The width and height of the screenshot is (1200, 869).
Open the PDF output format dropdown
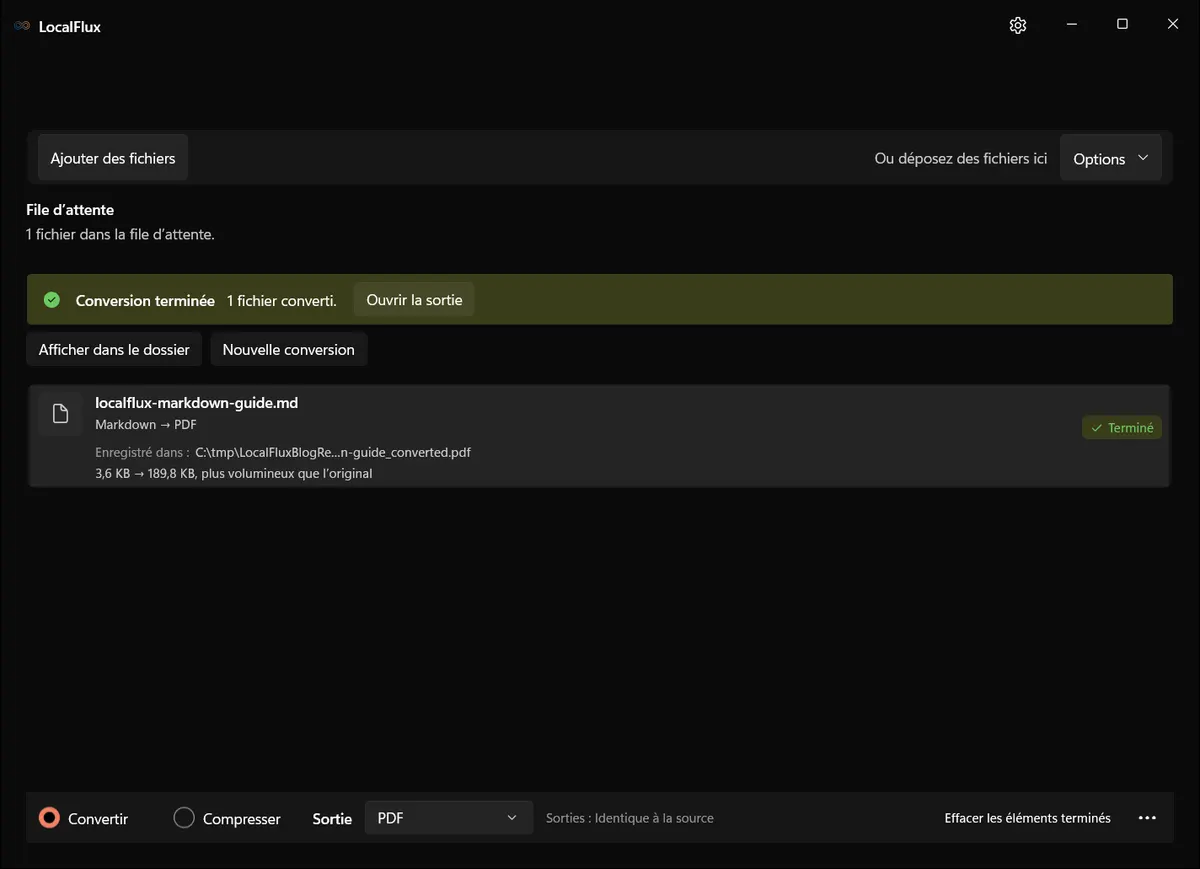pyautogui.click(x=448, y=818)
